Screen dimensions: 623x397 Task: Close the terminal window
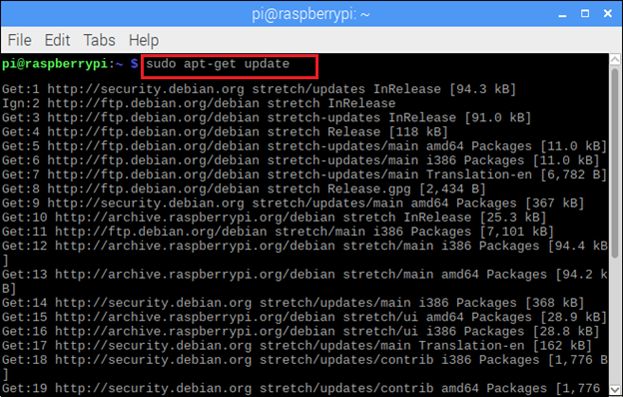(608, 14)
